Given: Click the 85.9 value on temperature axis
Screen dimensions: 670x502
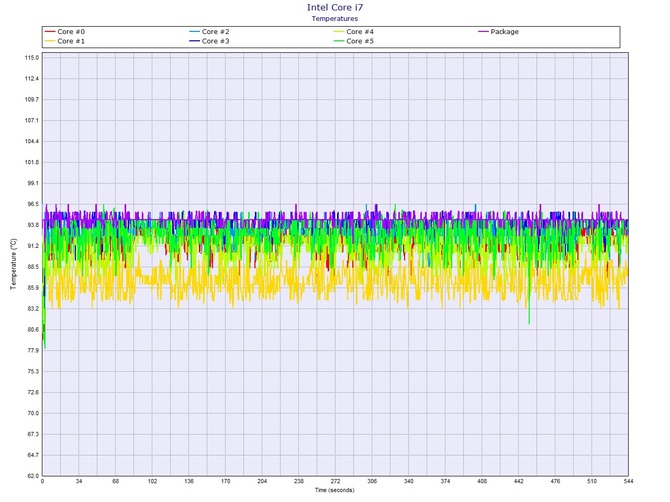Looking at the screenshot, I should pyautogui.click(x=33, y=288).
